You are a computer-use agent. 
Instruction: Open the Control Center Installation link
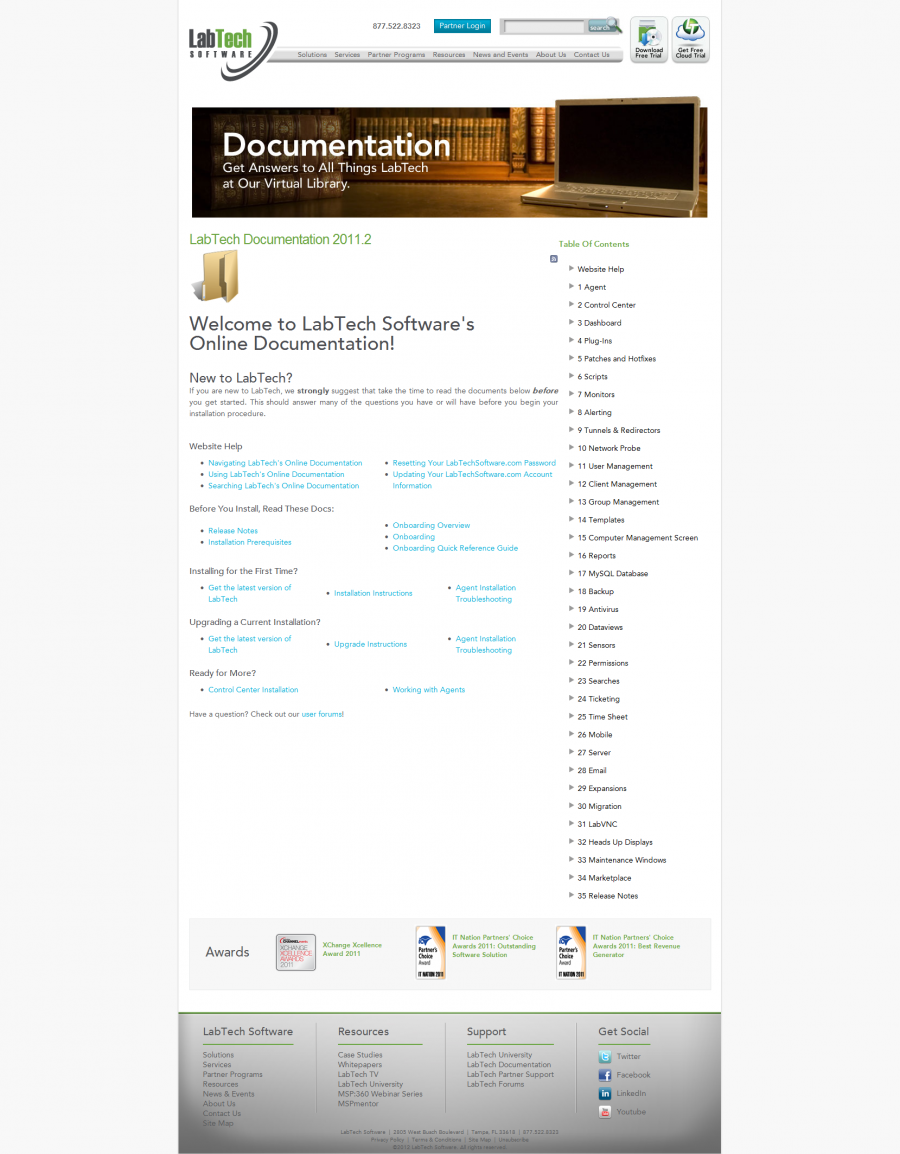[253, 690]
